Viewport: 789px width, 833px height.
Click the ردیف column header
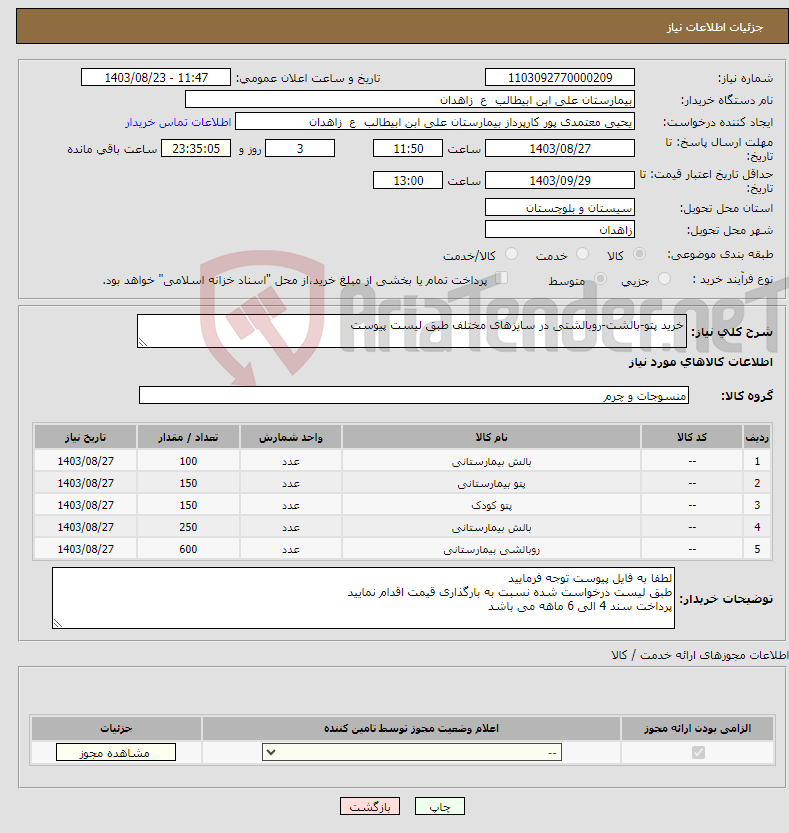(x=757, y=437)
